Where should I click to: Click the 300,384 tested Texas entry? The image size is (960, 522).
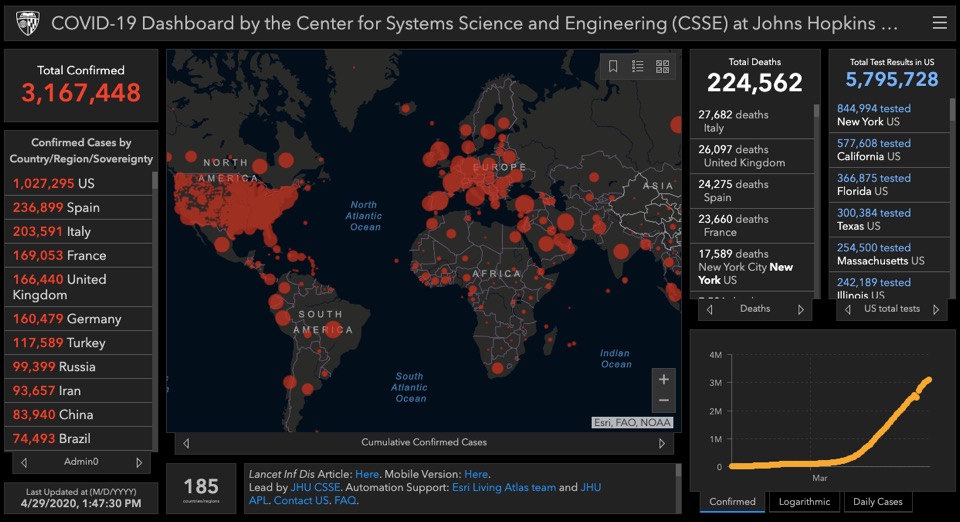pyautogui.click(x=889, y=220)
